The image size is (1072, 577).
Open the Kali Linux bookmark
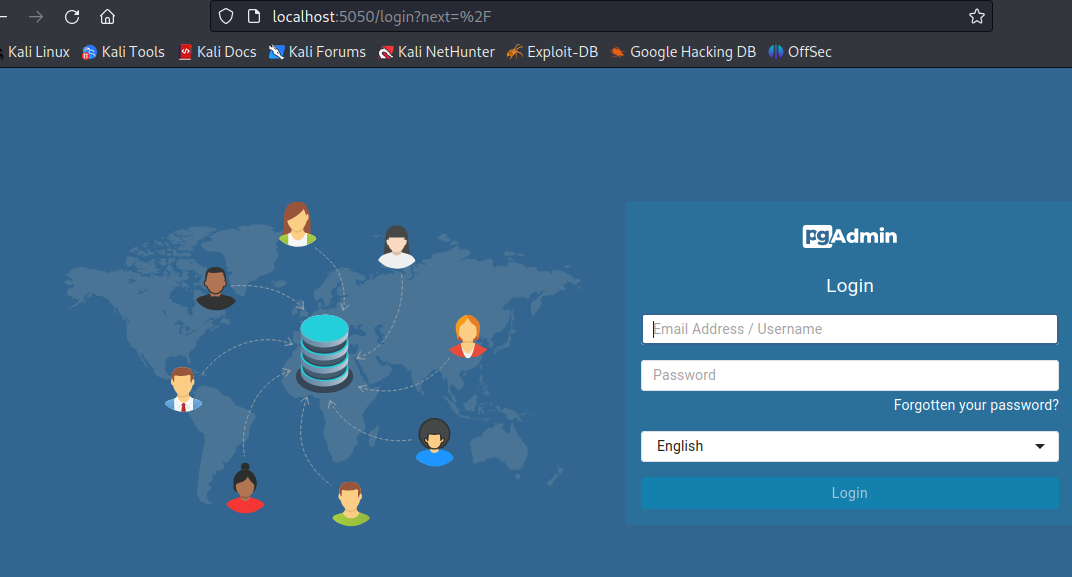34,52
